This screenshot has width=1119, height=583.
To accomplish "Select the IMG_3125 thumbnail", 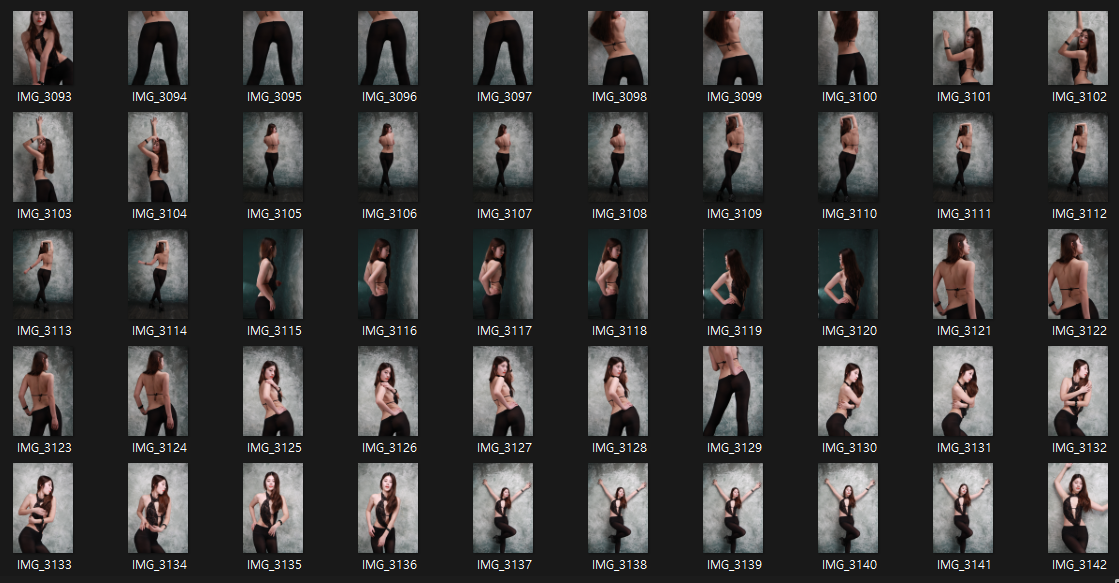I will (273, 391).
